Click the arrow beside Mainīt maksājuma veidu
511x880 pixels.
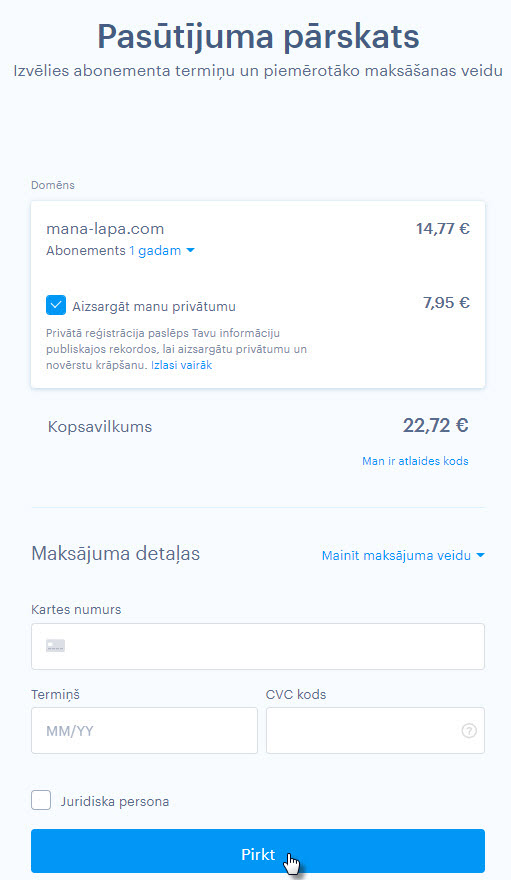click(480, 556)
